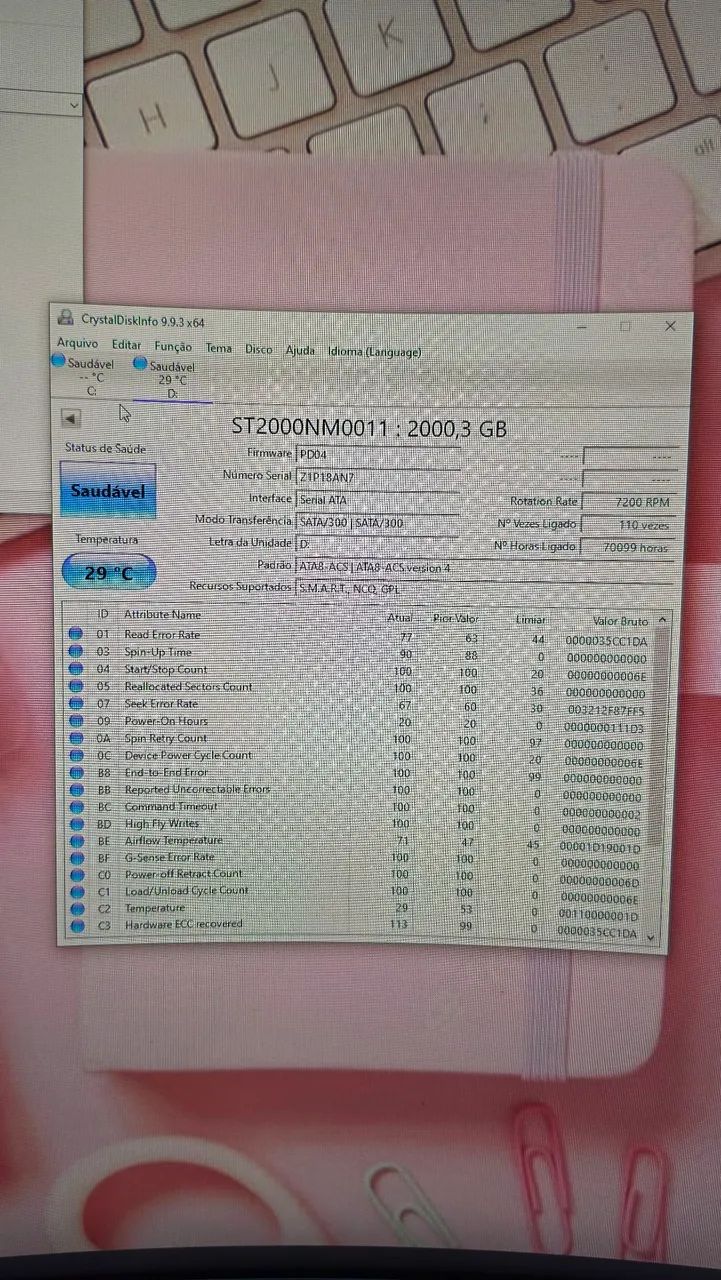Click the Letra da Unidade field
Viewport: 721px width, 1280px height.
[377, 543]
